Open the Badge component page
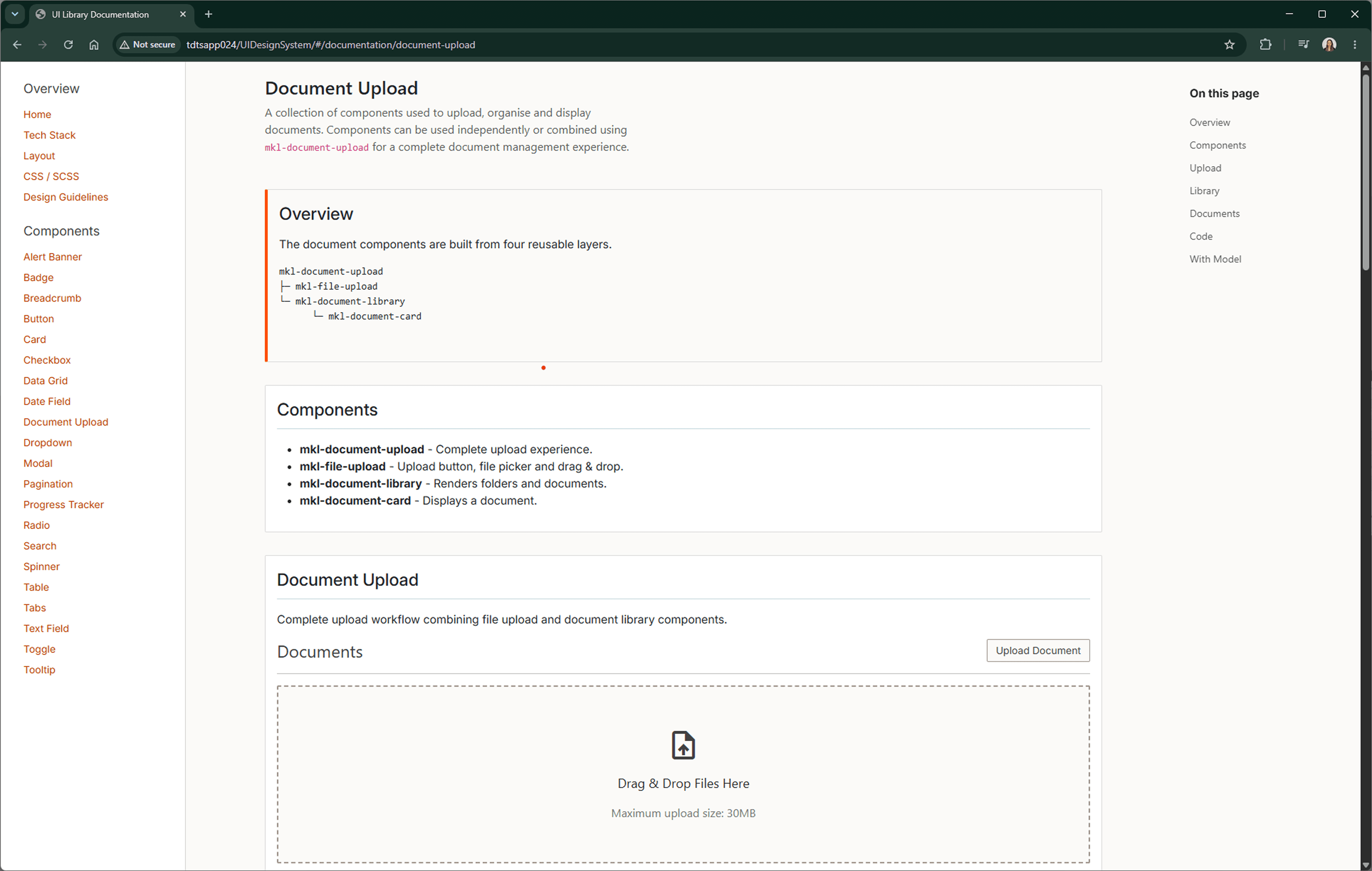Screen dimensions: 1372x871 [x=38, y=278]
